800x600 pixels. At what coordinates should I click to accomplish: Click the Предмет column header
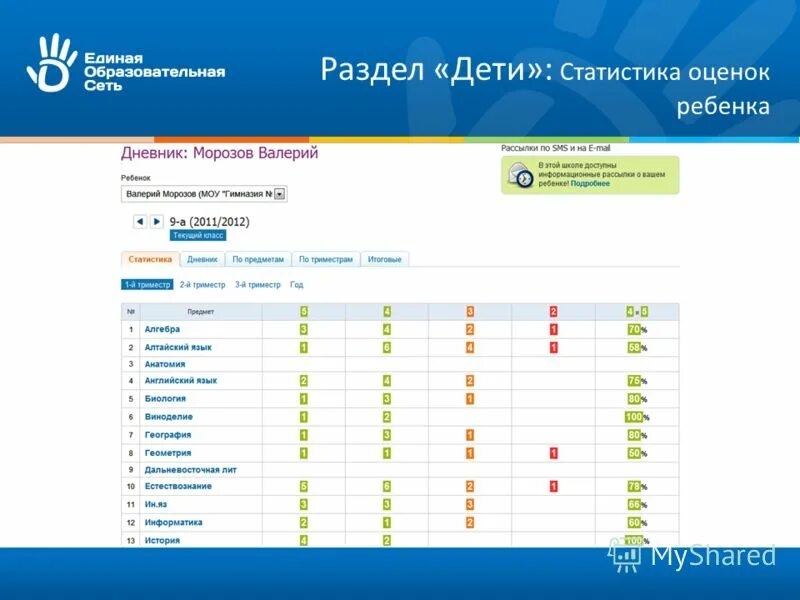tap(201, 312)
